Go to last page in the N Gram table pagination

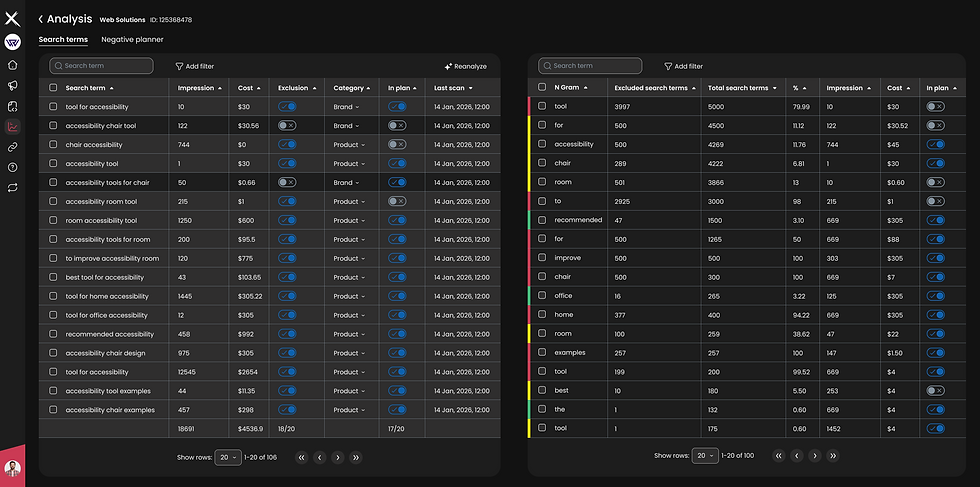coord(832,456)
